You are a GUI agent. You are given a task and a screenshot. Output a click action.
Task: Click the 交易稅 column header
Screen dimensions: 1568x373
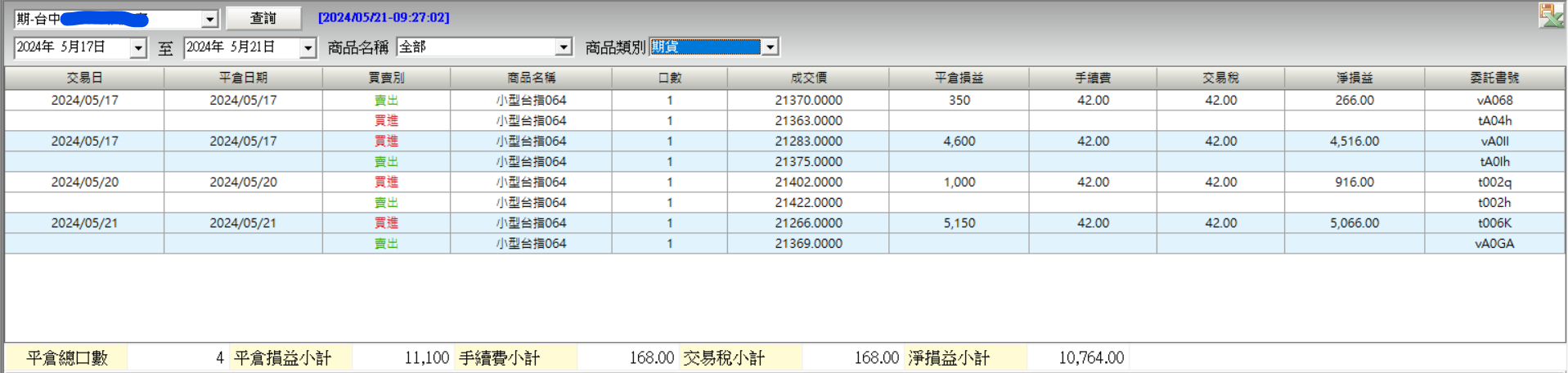[x=1220, y=78]
